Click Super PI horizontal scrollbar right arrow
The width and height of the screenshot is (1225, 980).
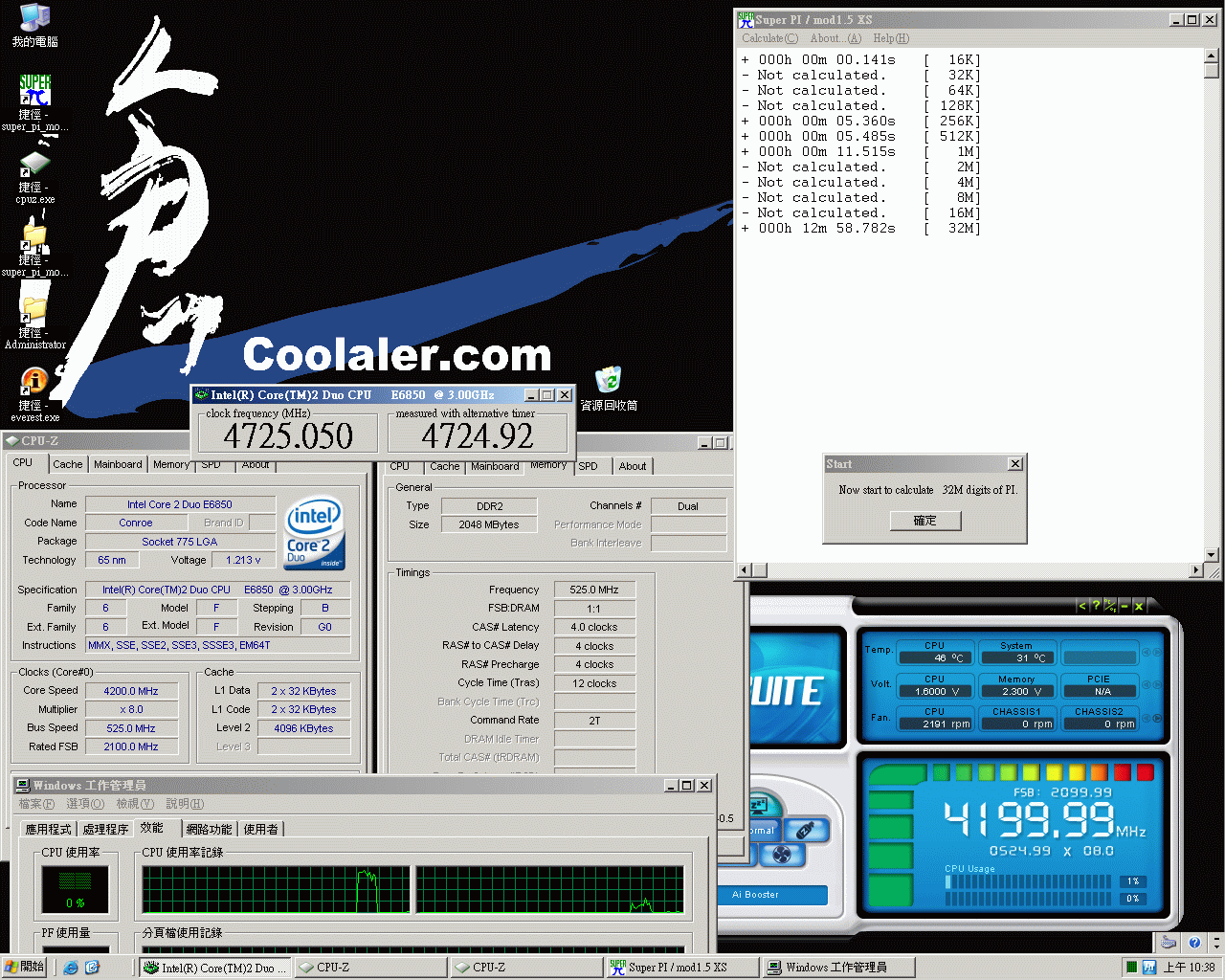click(1195, 570)
